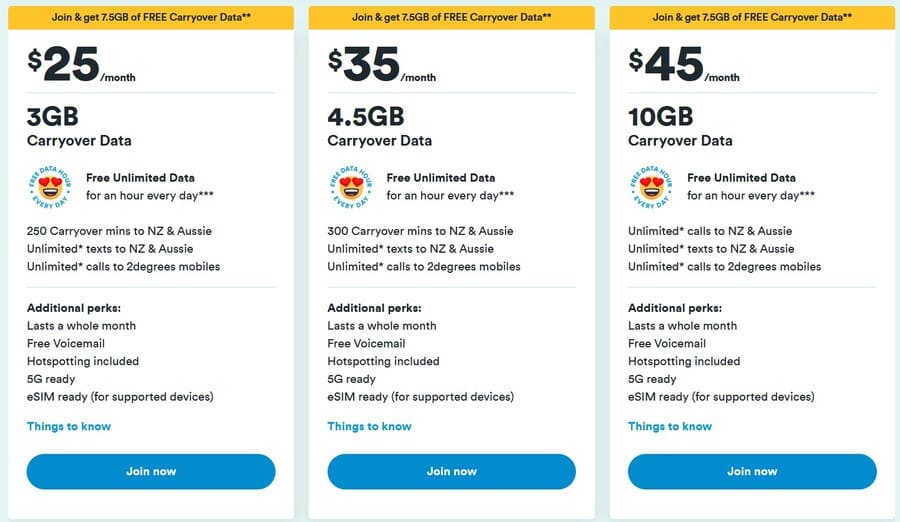This screenshot has height=522, width=900.
Task: Click the 3GB Carryover Data title
Action: click(x=79, y=127)
